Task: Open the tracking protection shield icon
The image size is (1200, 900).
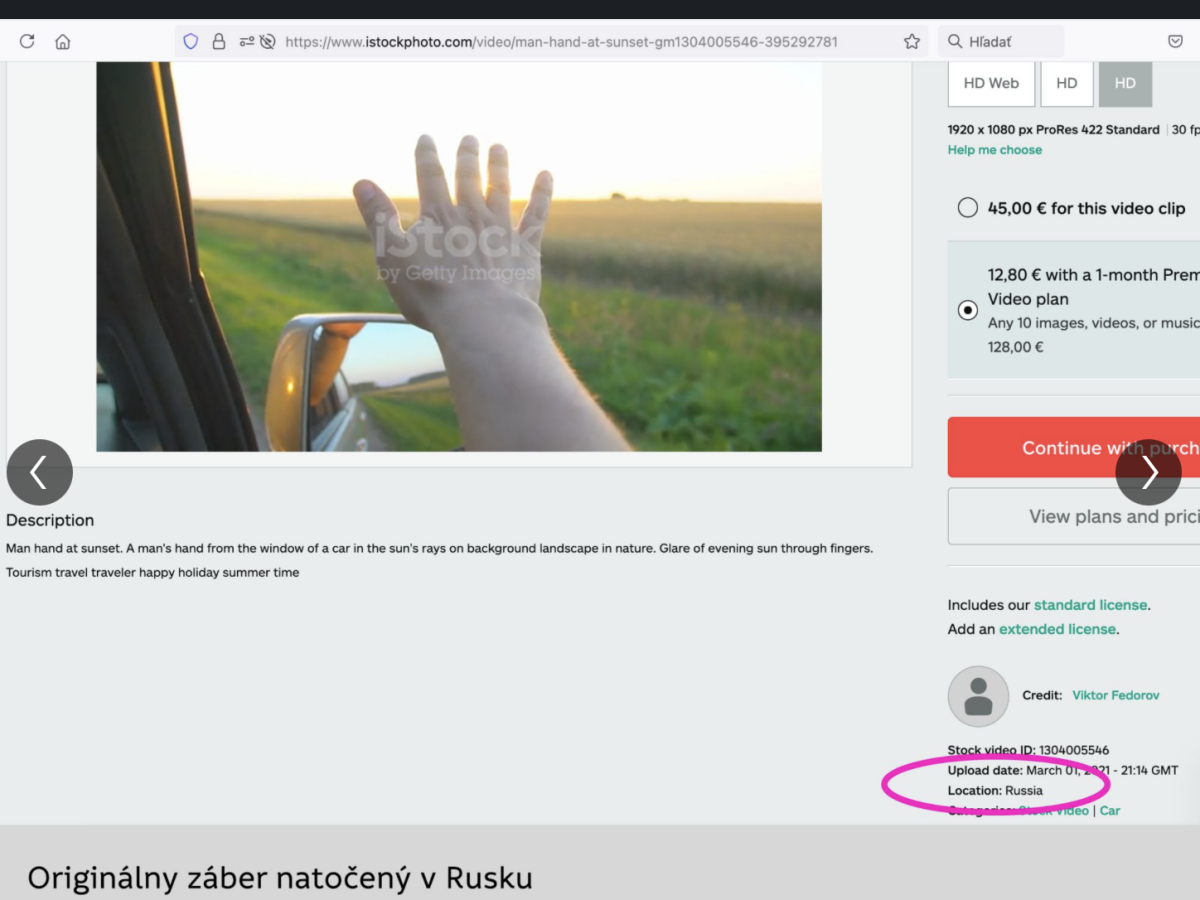Action: tap(191, 42)
